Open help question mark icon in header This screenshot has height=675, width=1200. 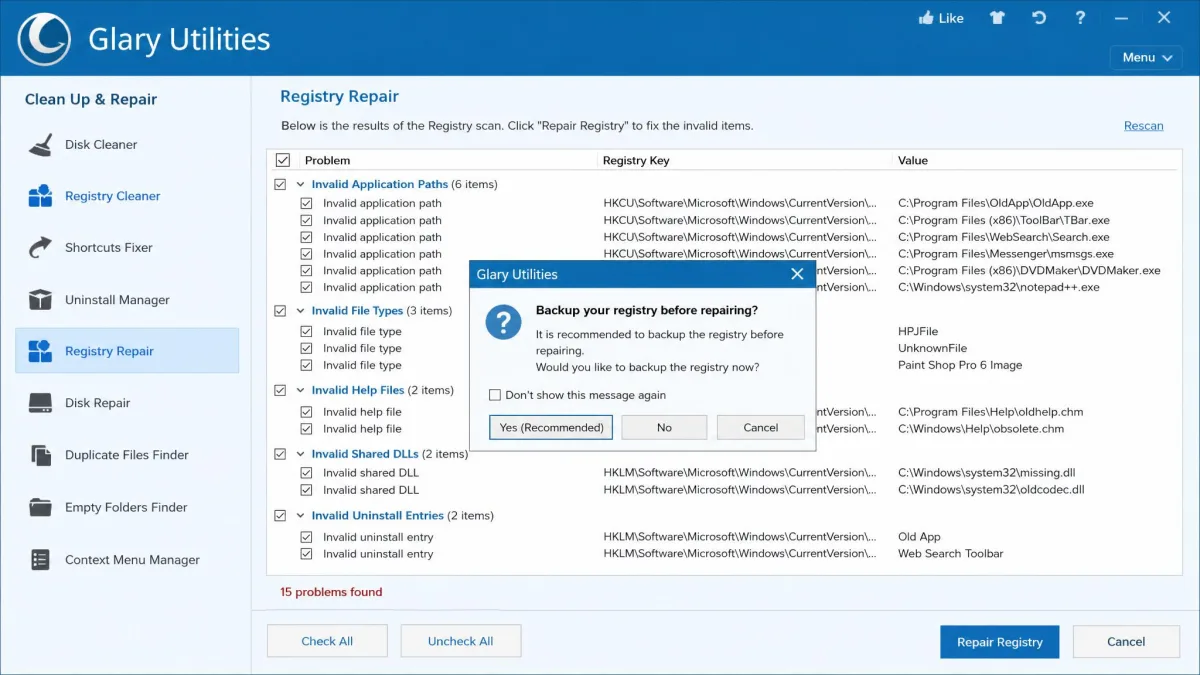coord(1080,18)
